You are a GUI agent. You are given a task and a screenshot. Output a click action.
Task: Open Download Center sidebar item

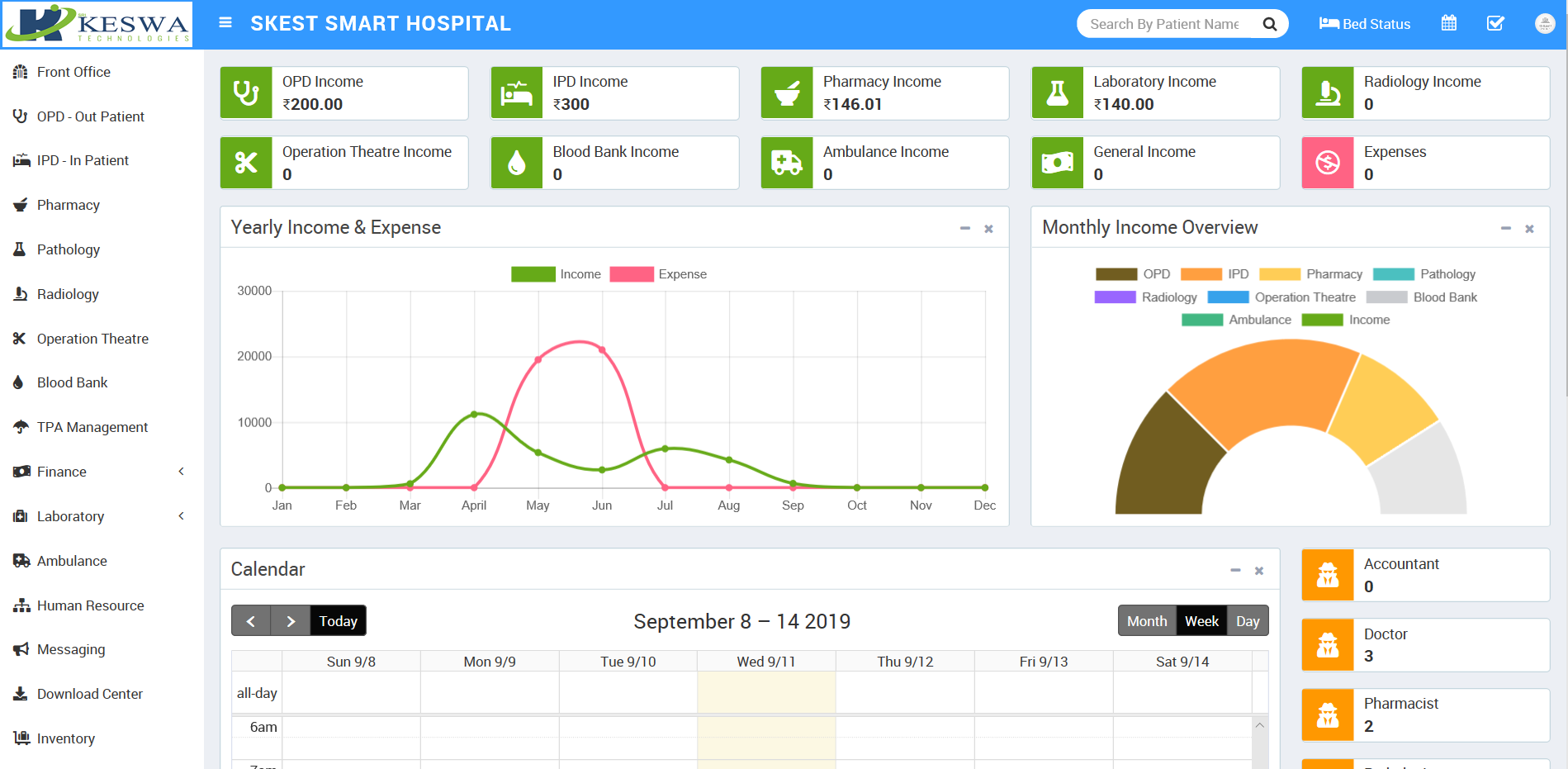tap(89, 694)
